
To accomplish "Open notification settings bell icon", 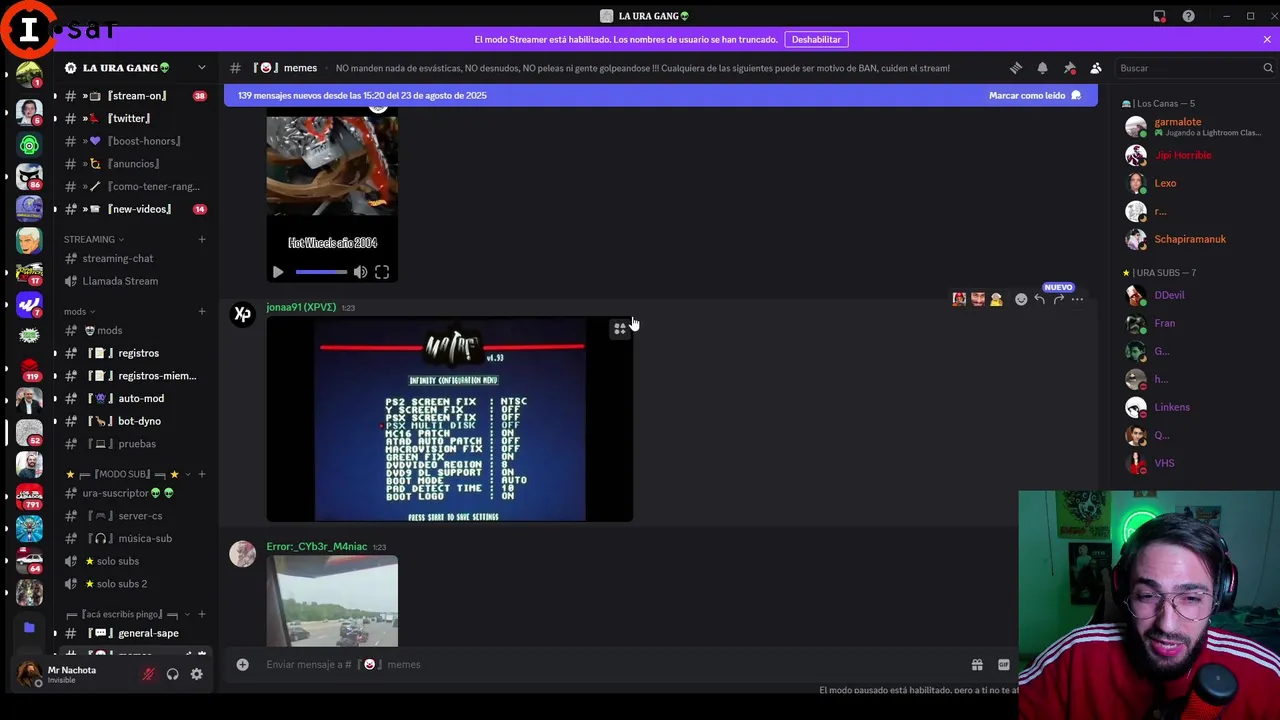I will pyautogui.click(x=1042, y=68).
